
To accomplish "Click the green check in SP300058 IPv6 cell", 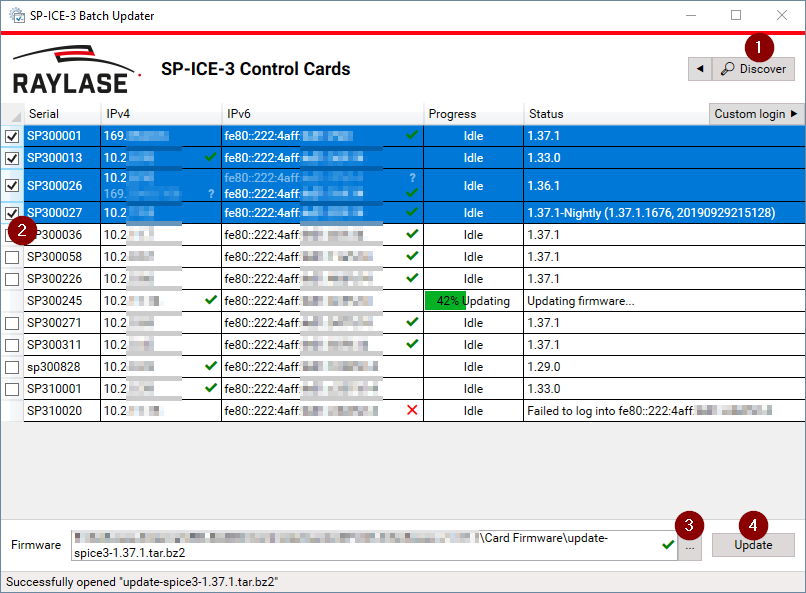I will pos(412,256).
